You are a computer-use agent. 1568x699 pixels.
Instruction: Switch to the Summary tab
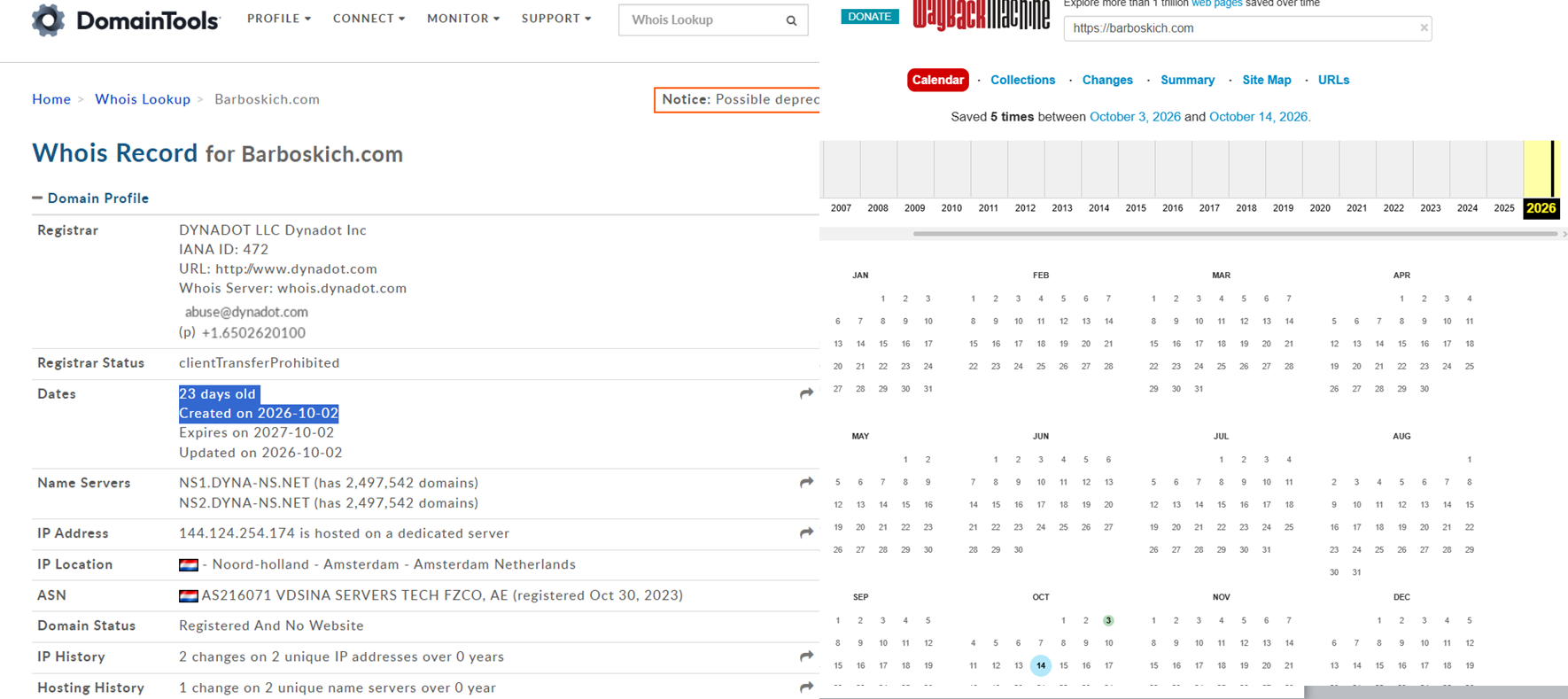tap(1188, 80)
